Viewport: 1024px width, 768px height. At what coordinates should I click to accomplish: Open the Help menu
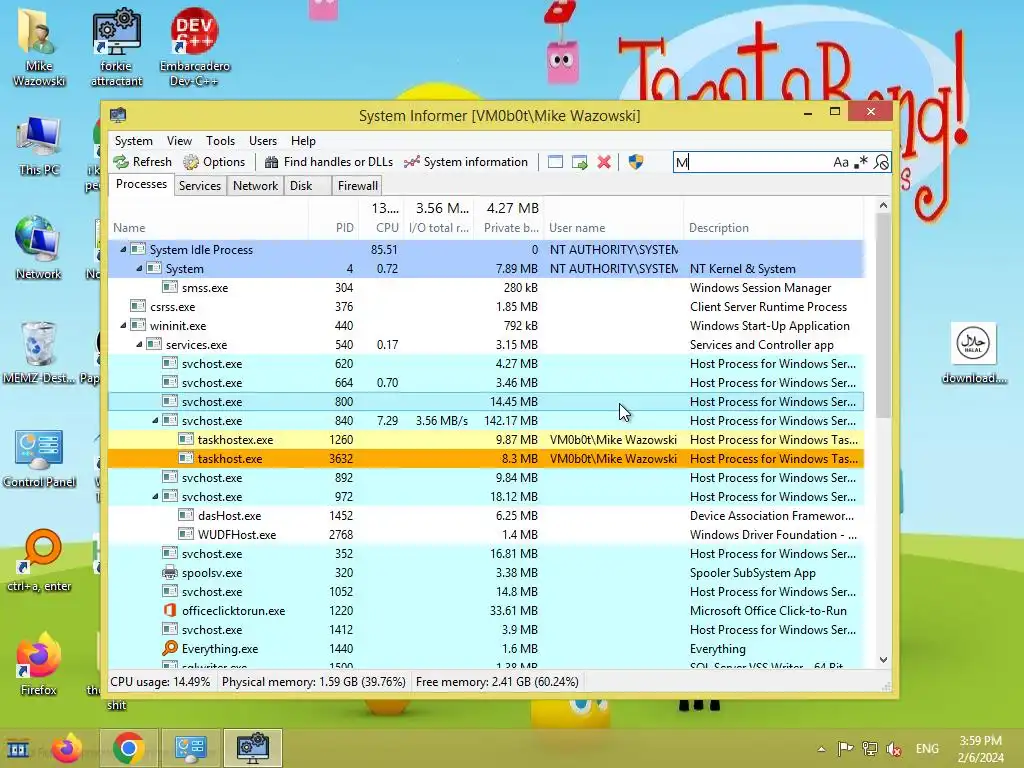click(x=303, y=141)
